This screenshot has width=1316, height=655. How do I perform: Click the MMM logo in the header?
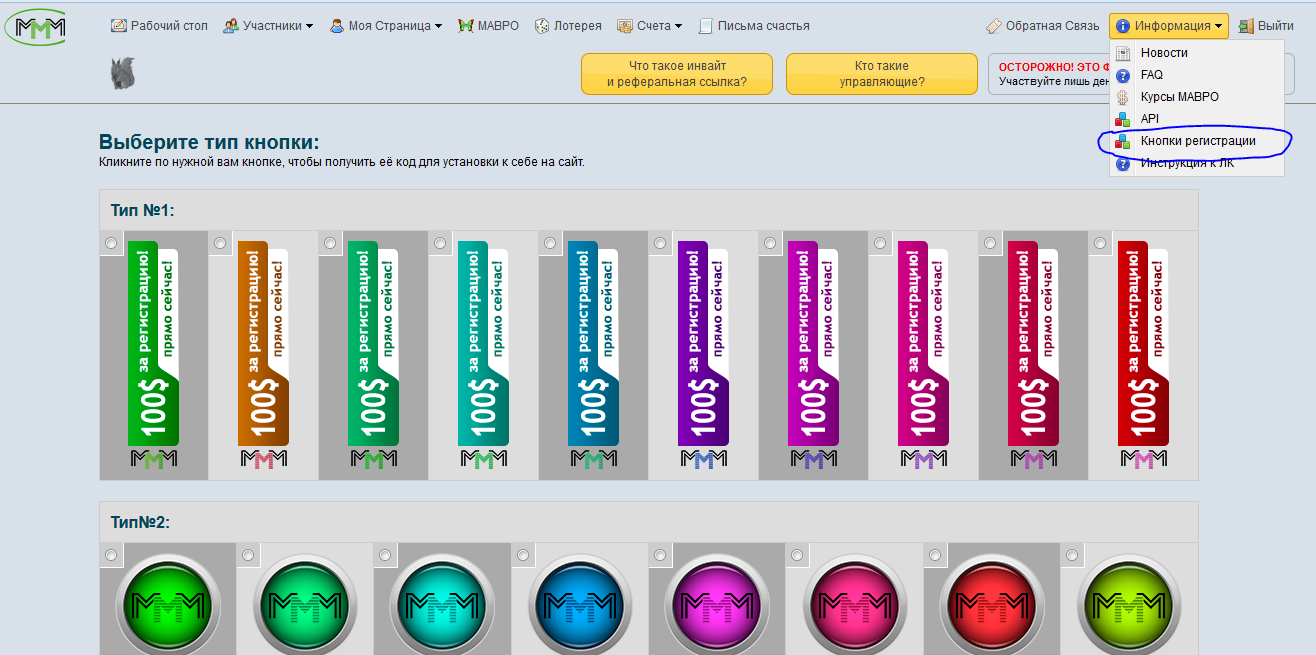[35, 26]
